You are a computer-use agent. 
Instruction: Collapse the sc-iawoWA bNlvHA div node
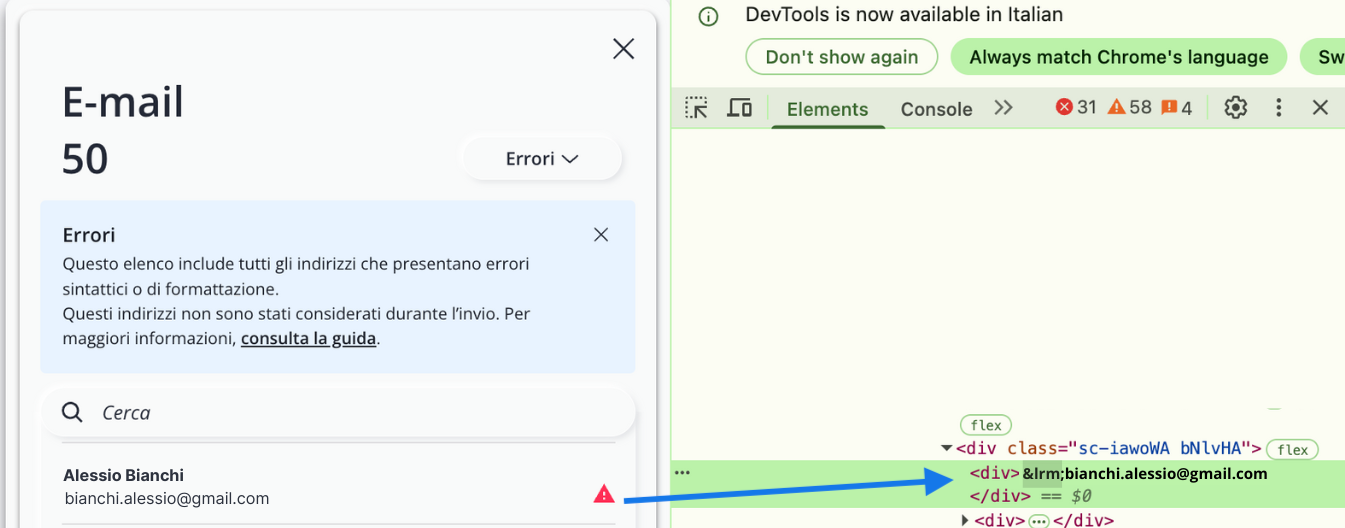(x=947, y=449)
